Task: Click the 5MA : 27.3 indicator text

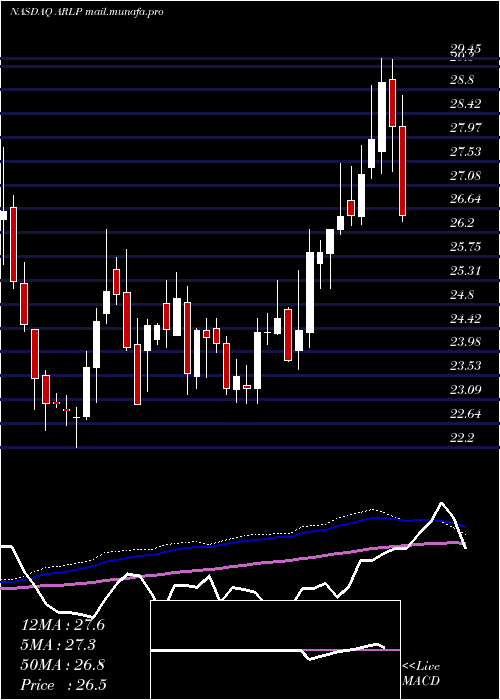Action: [x=59, y=645]
